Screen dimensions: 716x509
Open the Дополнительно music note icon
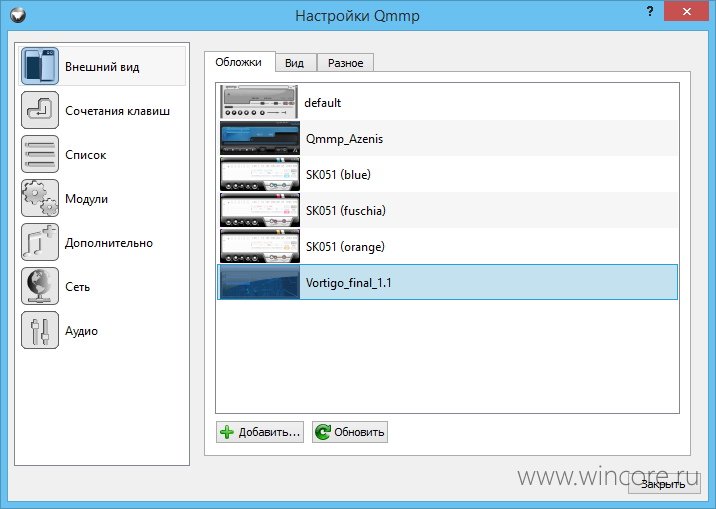point(40,242)
